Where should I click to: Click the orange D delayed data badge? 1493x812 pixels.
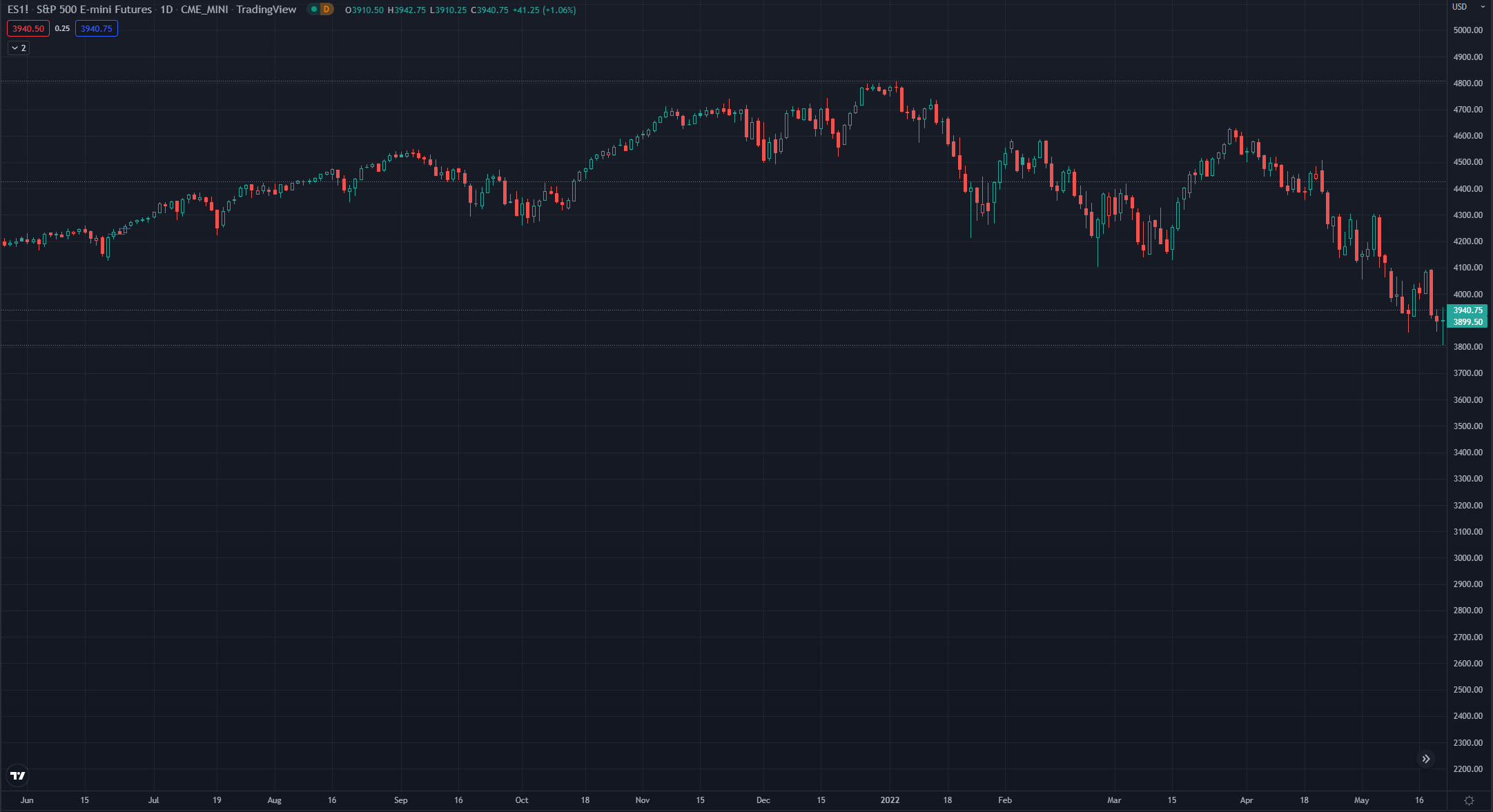(x=326, y=9)
